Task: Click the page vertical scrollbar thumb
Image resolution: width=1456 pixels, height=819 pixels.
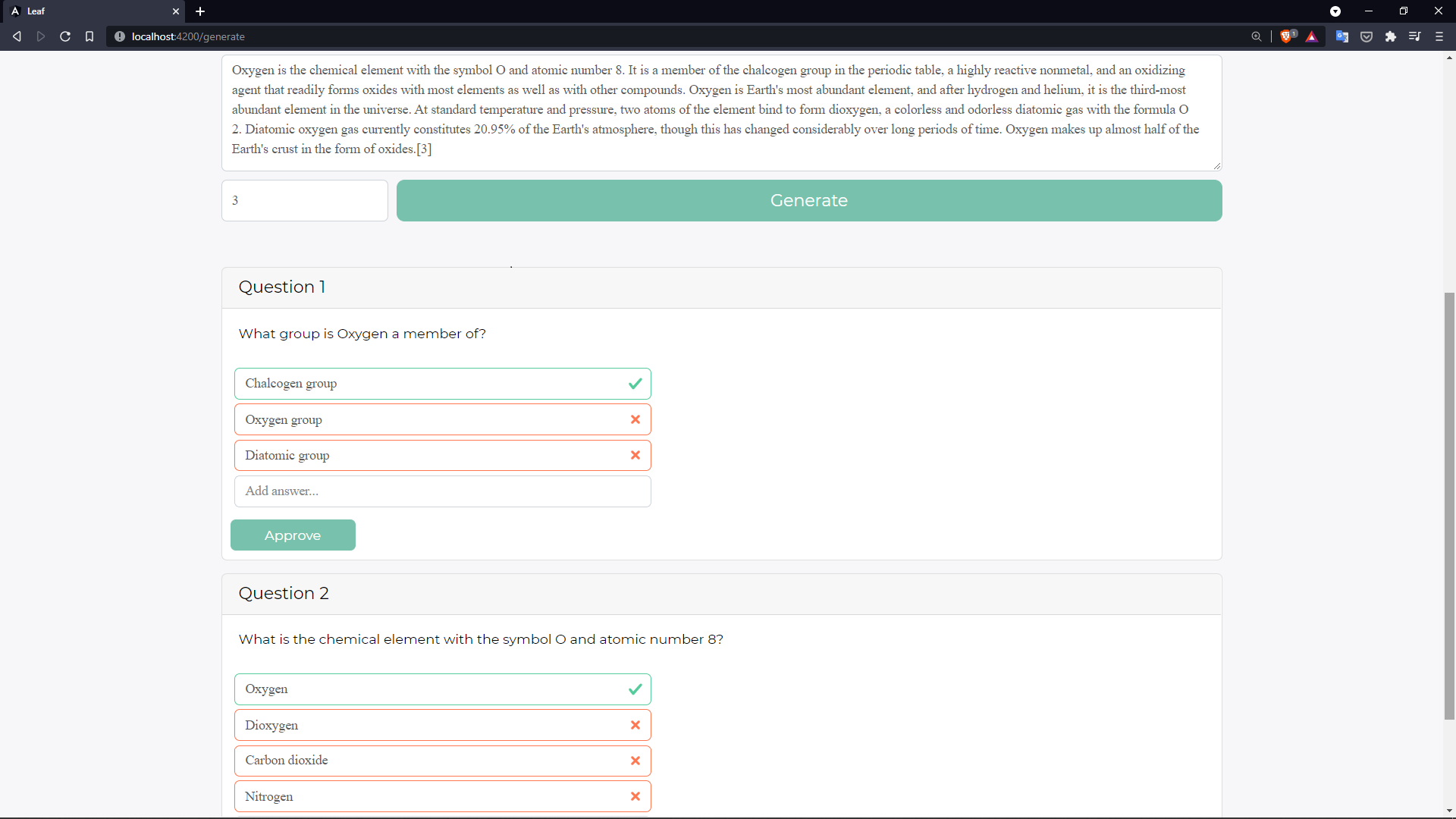Action: [1449, 505]
